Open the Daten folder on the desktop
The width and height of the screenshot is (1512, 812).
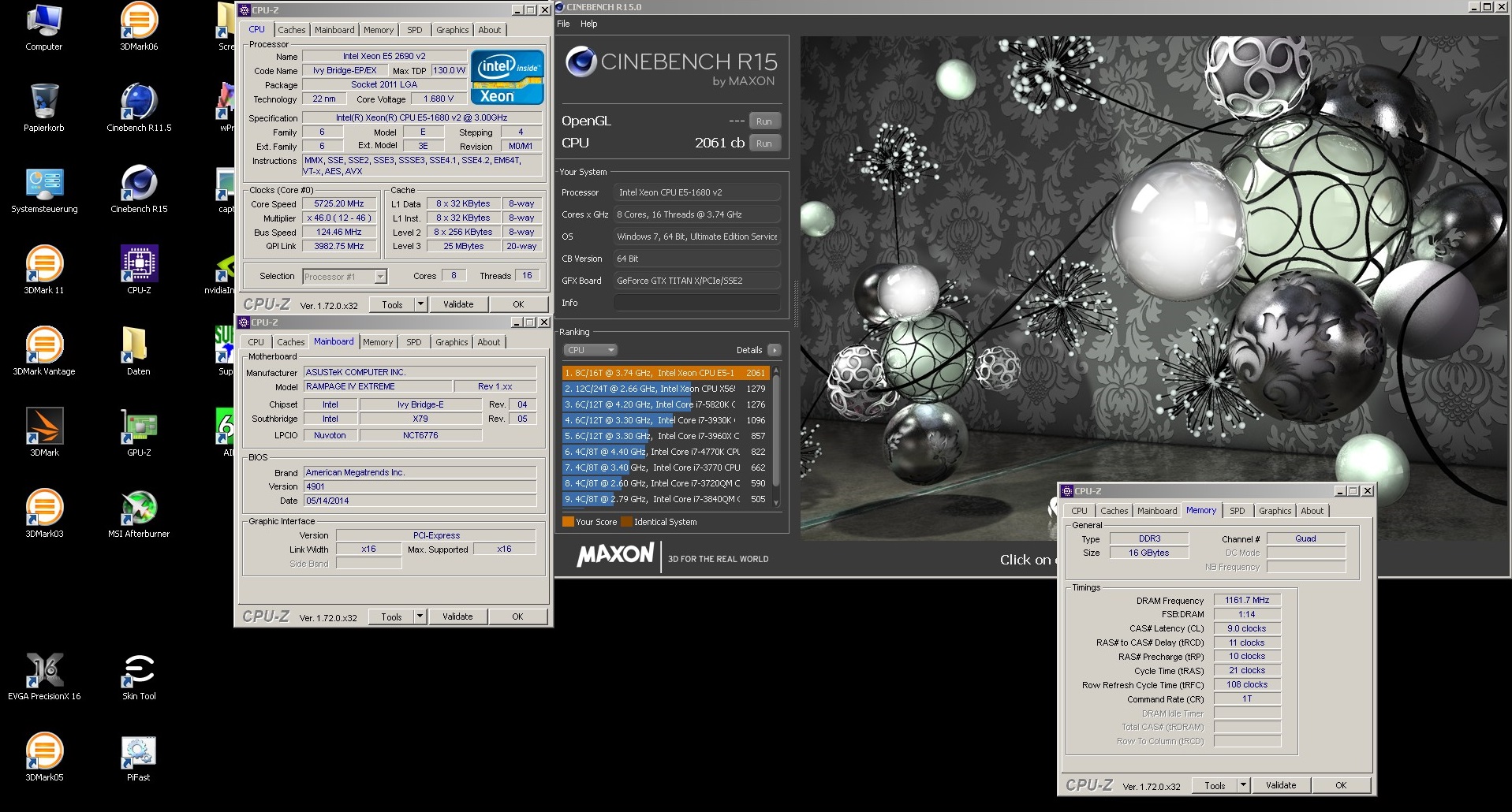pos(139,352)
